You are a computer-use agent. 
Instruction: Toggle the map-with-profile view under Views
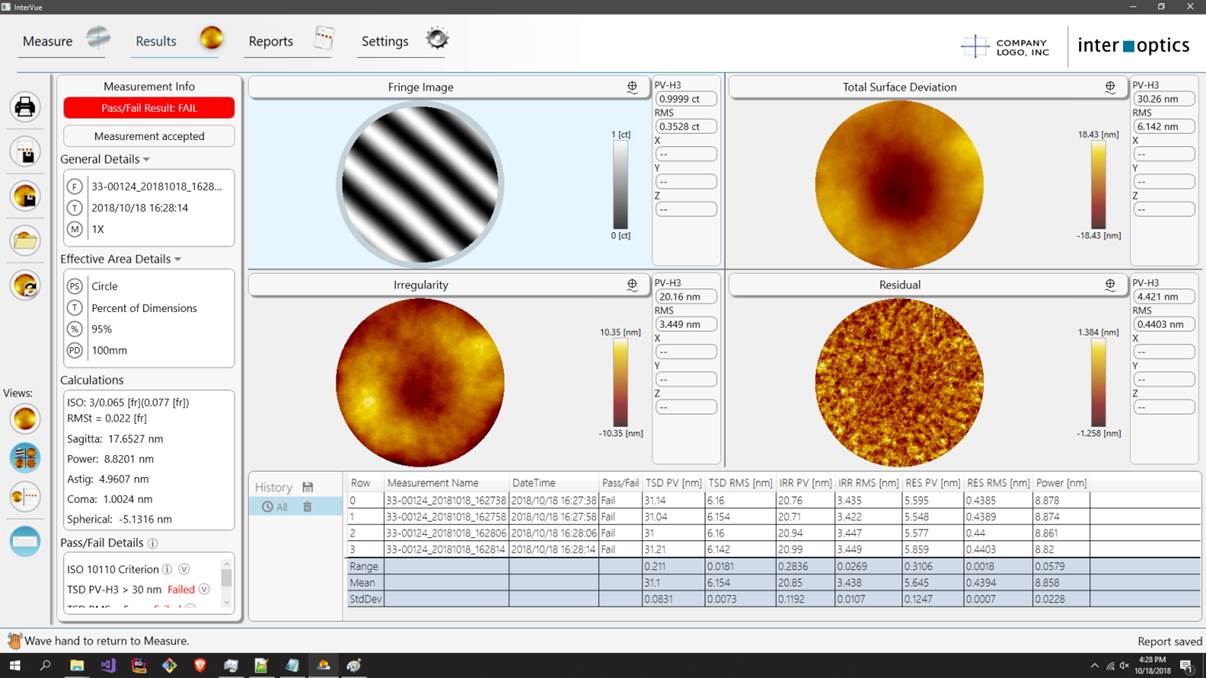(x=25, y=497)
